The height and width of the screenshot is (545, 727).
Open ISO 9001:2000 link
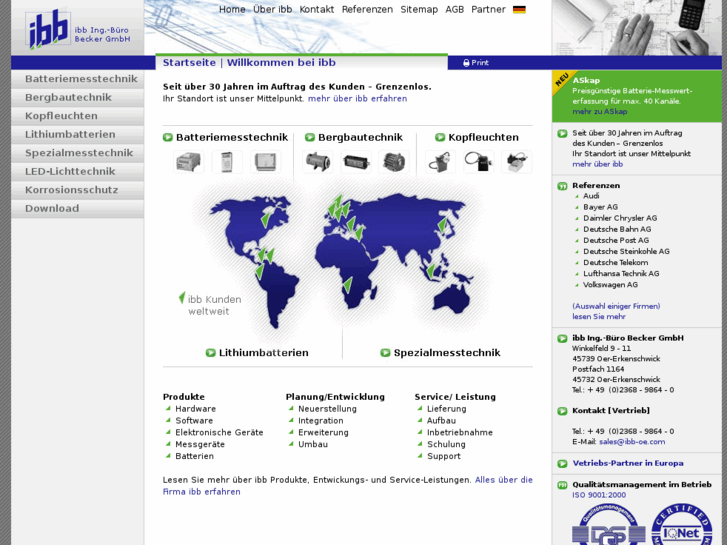(599, 495)
